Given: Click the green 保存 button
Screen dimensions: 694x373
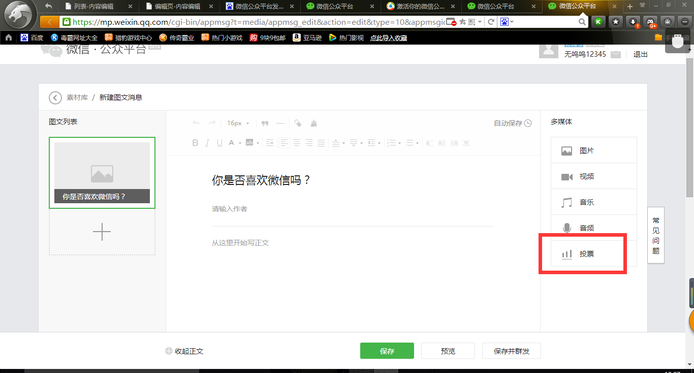Looking at the screenshot, I should point(387,351).
